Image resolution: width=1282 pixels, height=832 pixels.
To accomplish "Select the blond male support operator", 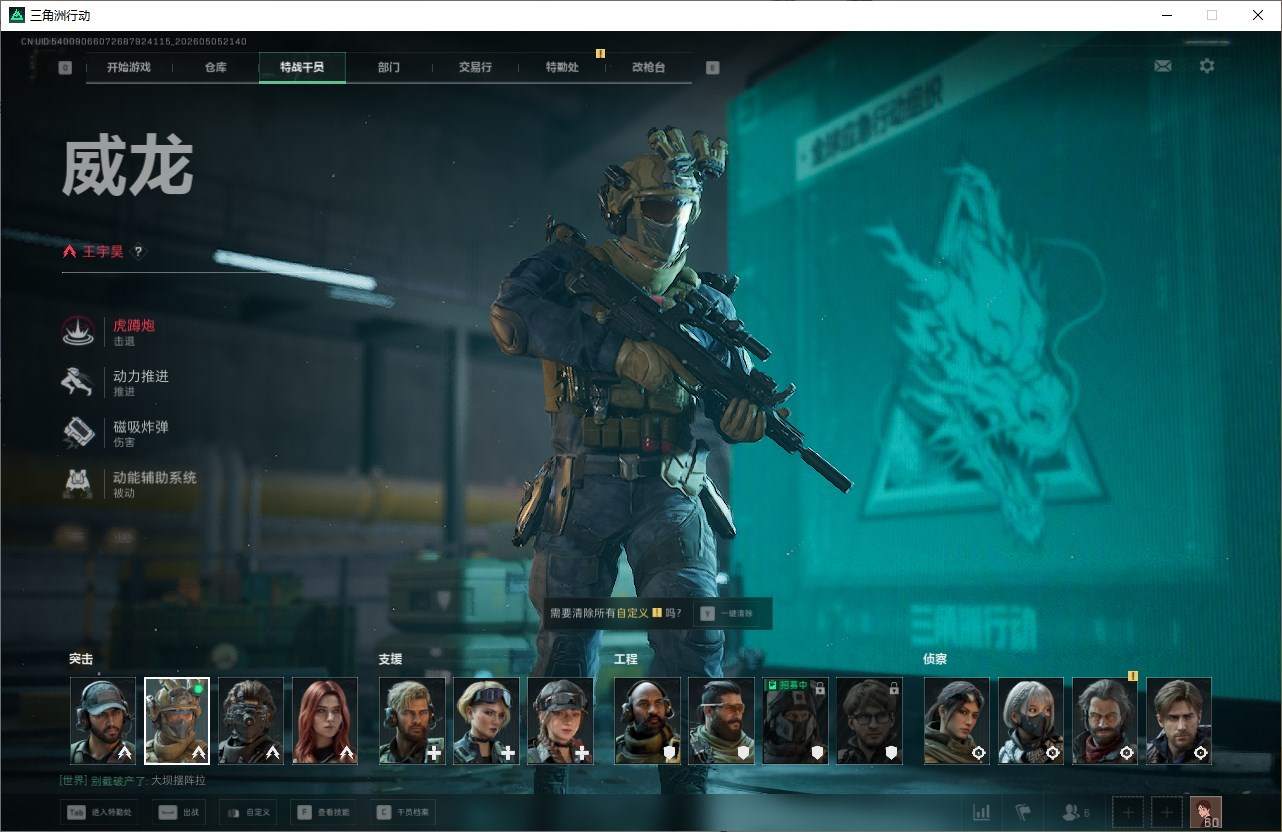I will pyautogui.click(x=412, y=721).
